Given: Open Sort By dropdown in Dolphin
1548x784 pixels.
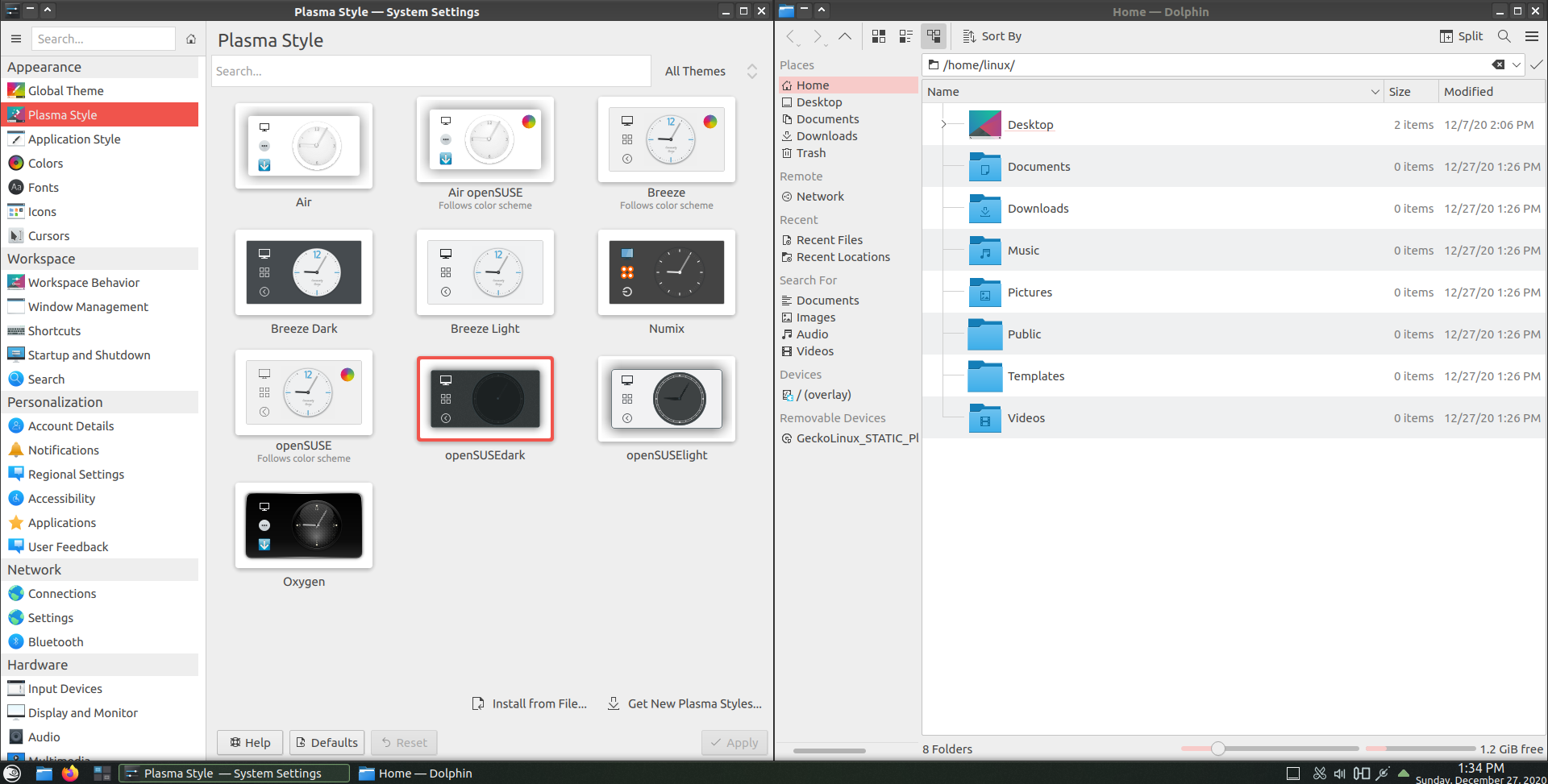Looking at the screenshot, I should tap(992, 36).
